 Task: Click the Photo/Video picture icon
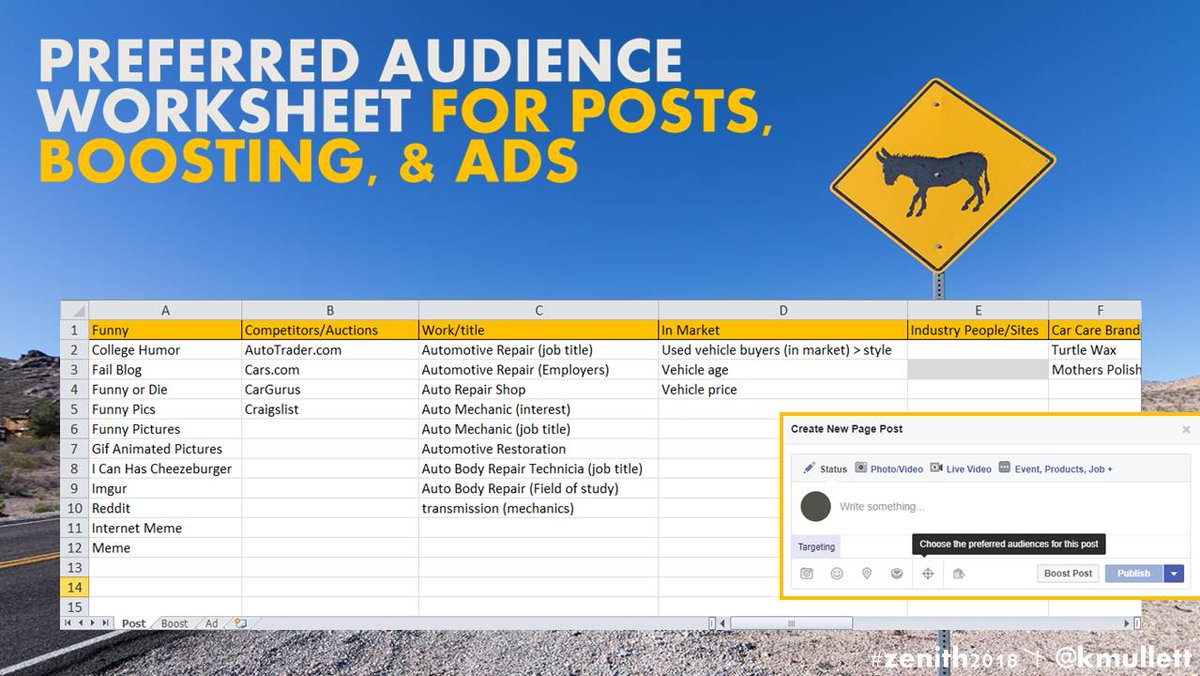click(861, 468)
